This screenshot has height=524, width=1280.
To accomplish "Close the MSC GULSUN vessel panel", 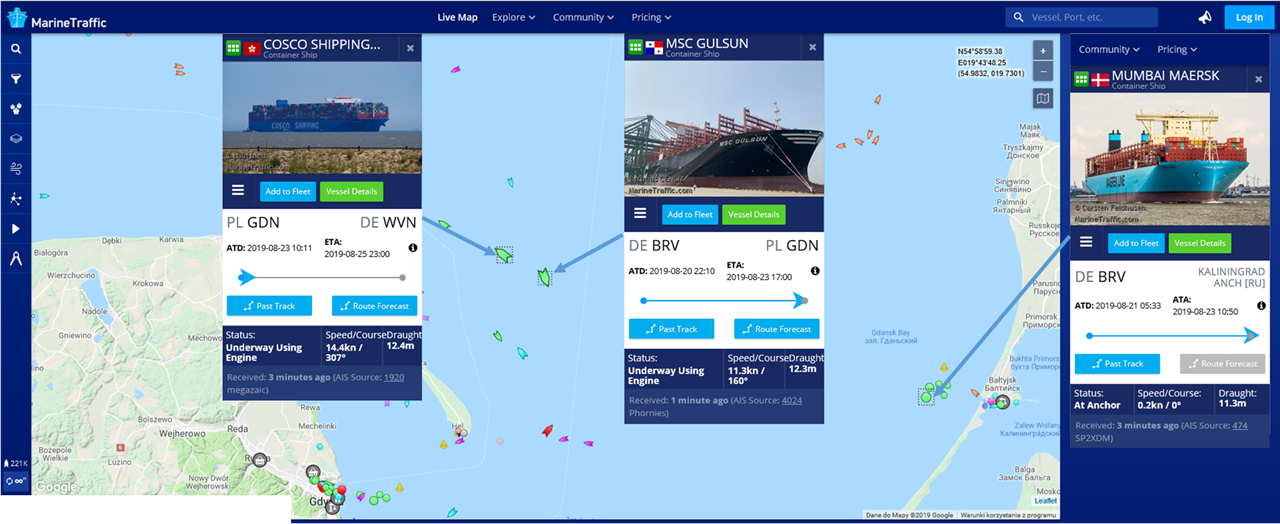I will tap(812, 47).
